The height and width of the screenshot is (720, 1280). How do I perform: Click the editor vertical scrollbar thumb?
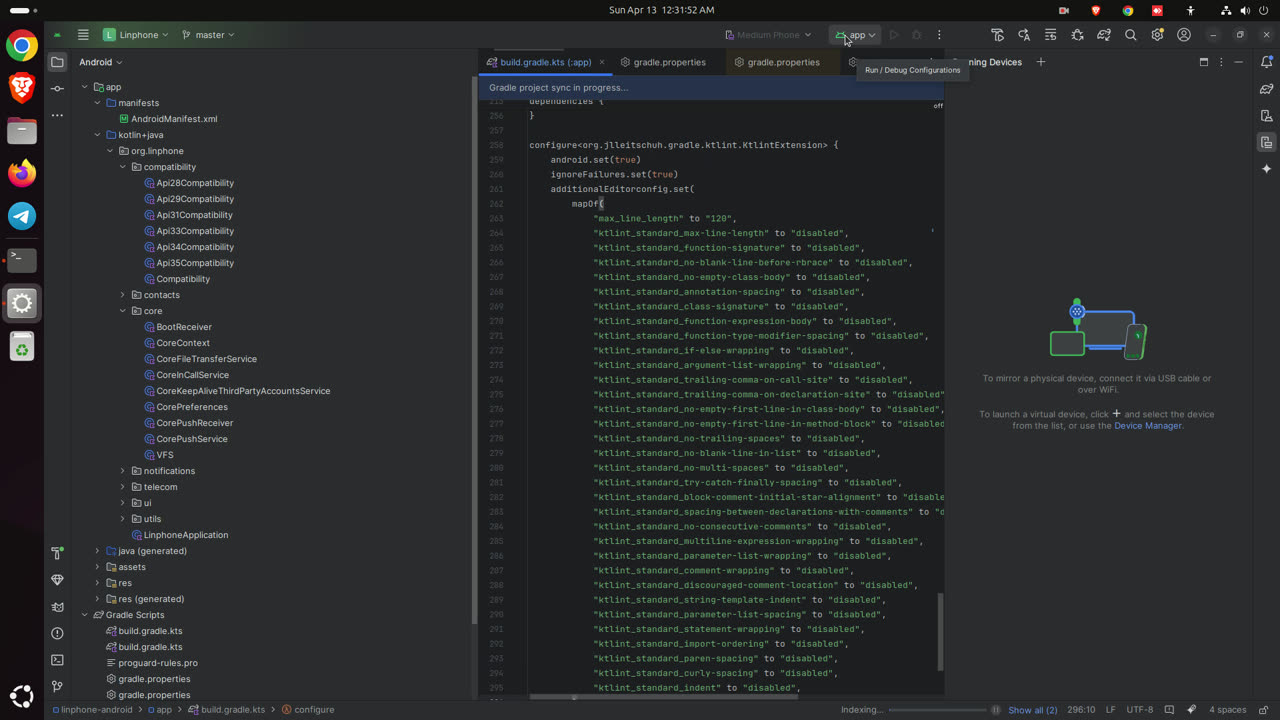(939, 632)
